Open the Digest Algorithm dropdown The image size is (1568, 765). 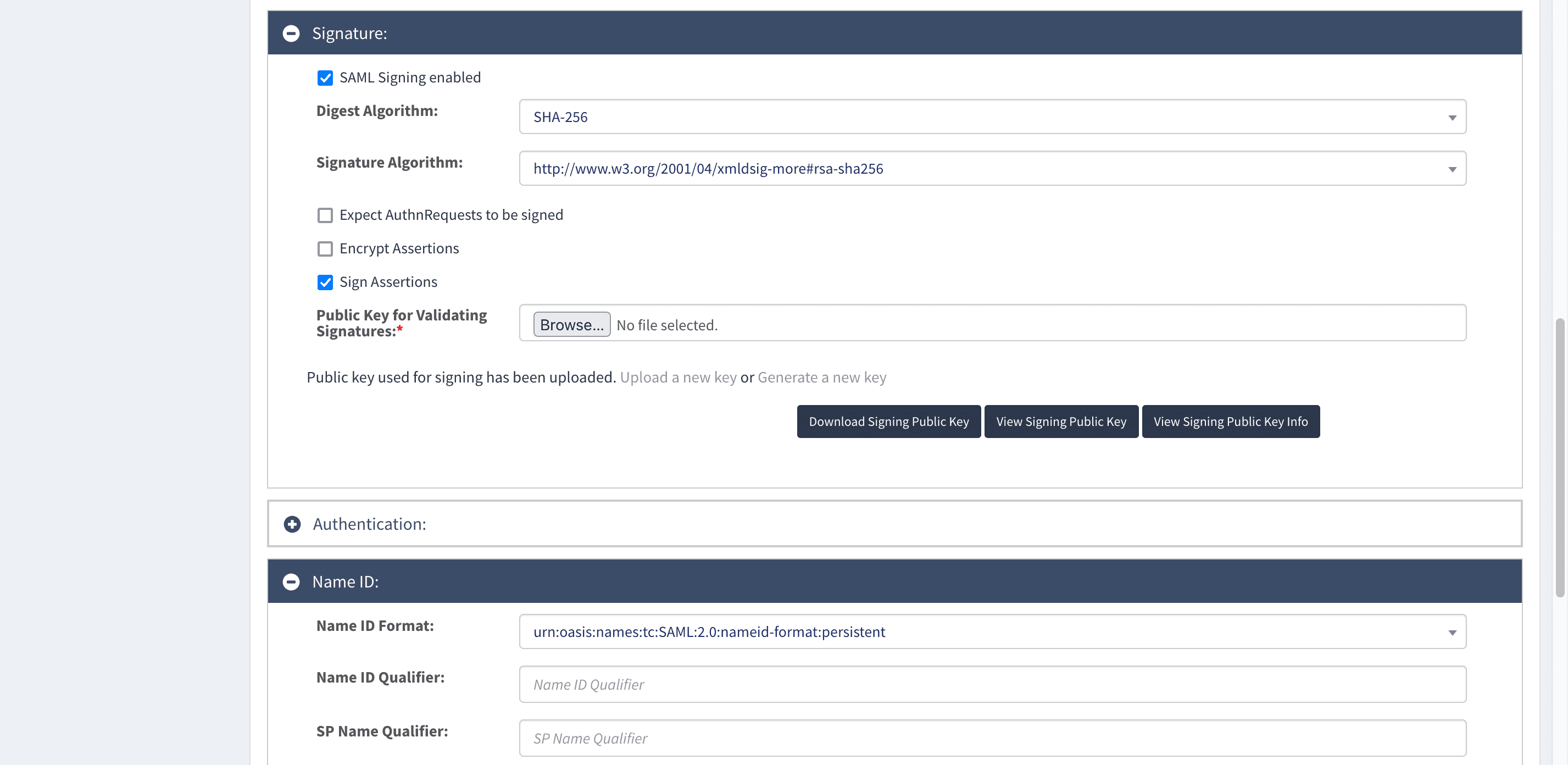pyautogui.click(x=992, y=117)
